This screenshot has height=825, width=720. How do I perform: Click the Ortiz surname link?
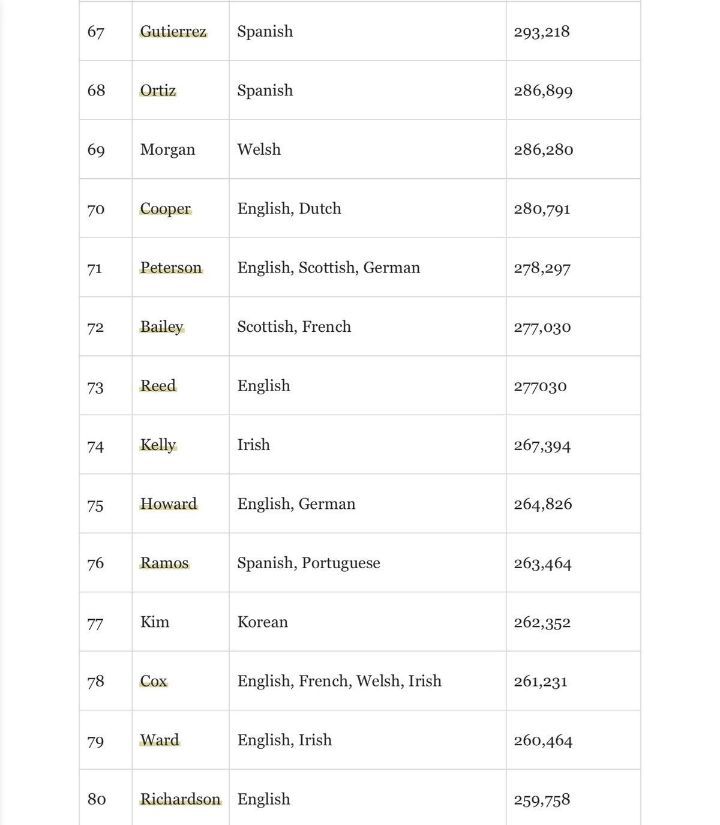click(158, 91)
